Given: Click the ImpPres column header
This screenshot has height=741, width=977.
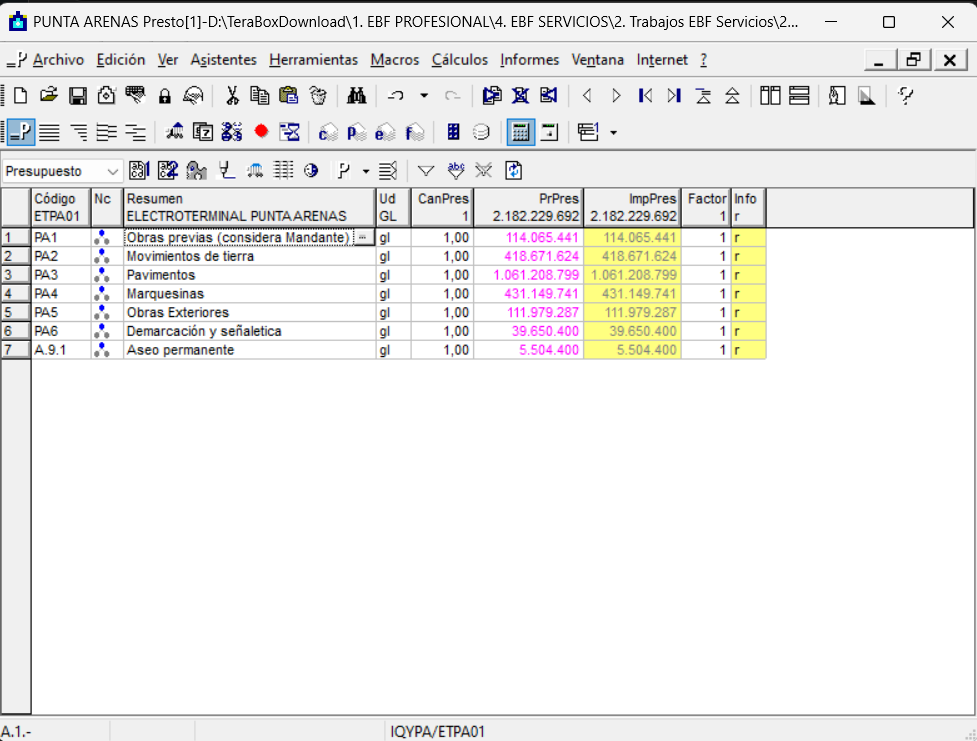Looking at the screenshot, I should click(x=632, y=208).
